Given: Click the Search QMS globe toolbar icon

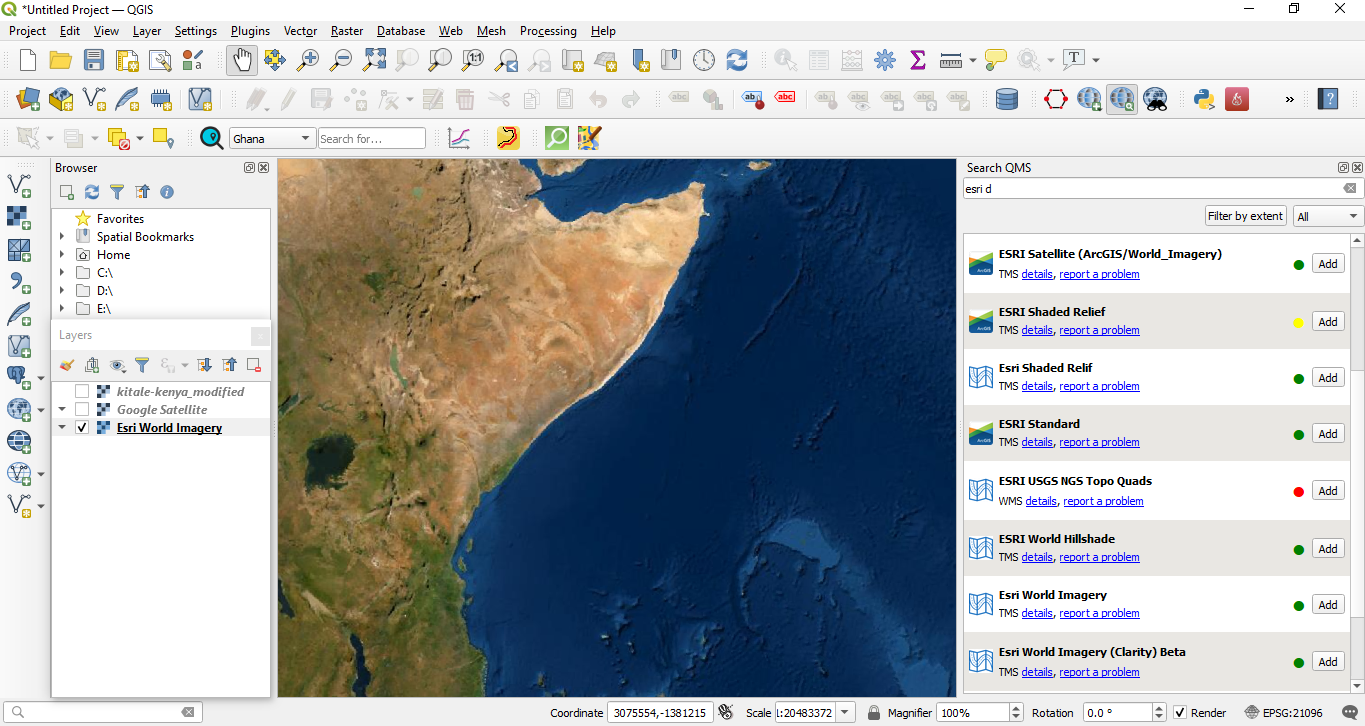Looking at the screenshot, I should tap(1122, 99).
